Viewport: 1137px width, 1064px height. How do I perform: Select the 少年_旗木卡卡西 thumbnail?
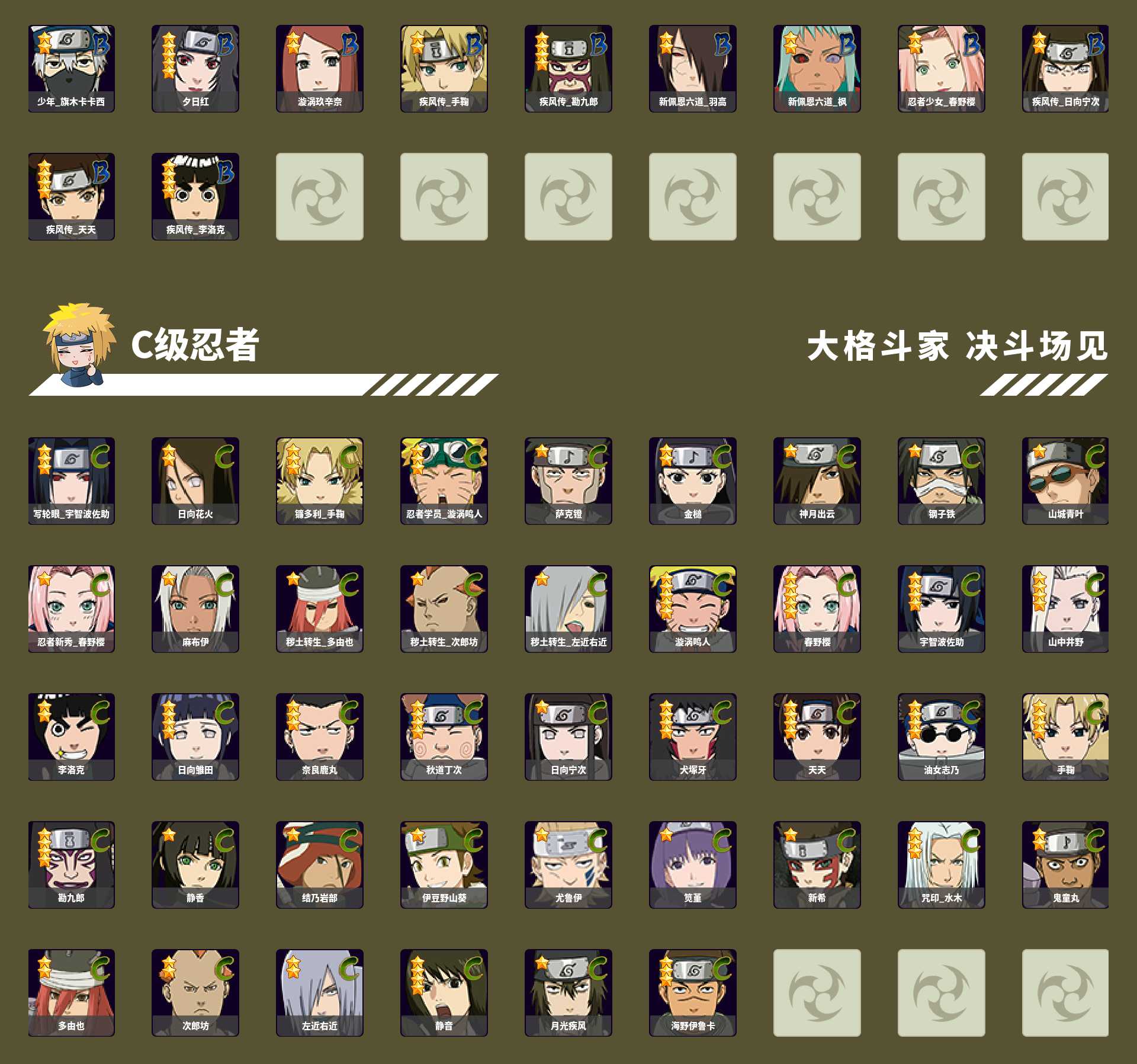(x=71, y=69)
